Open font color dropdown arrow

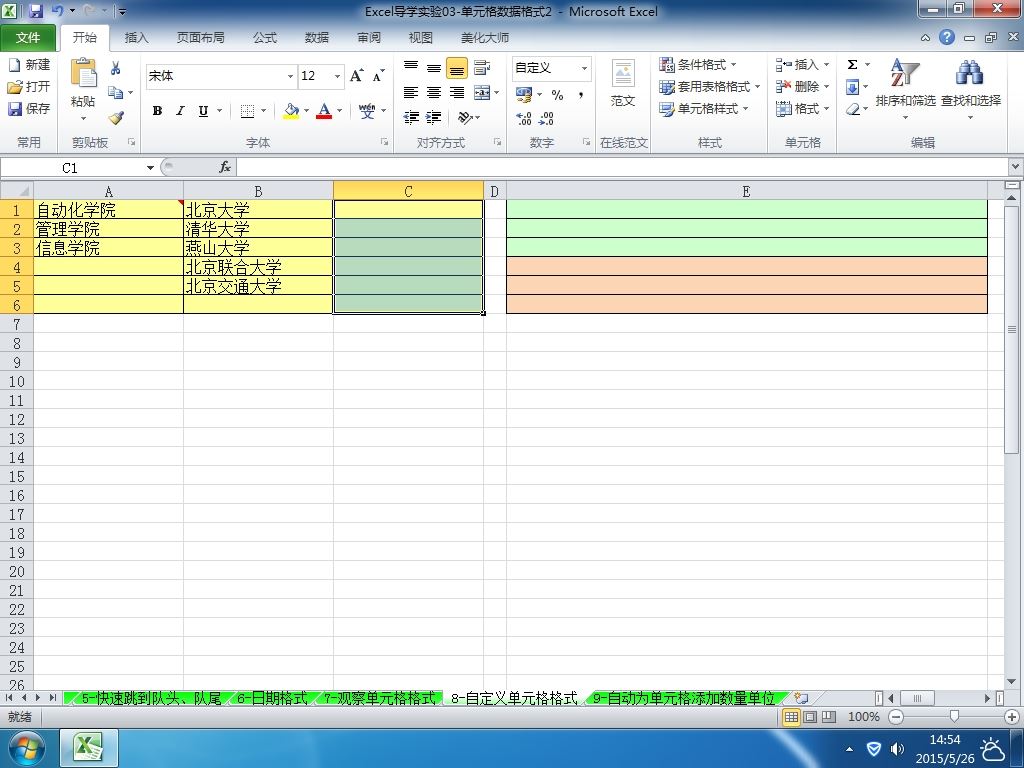(x=340, y=111)
